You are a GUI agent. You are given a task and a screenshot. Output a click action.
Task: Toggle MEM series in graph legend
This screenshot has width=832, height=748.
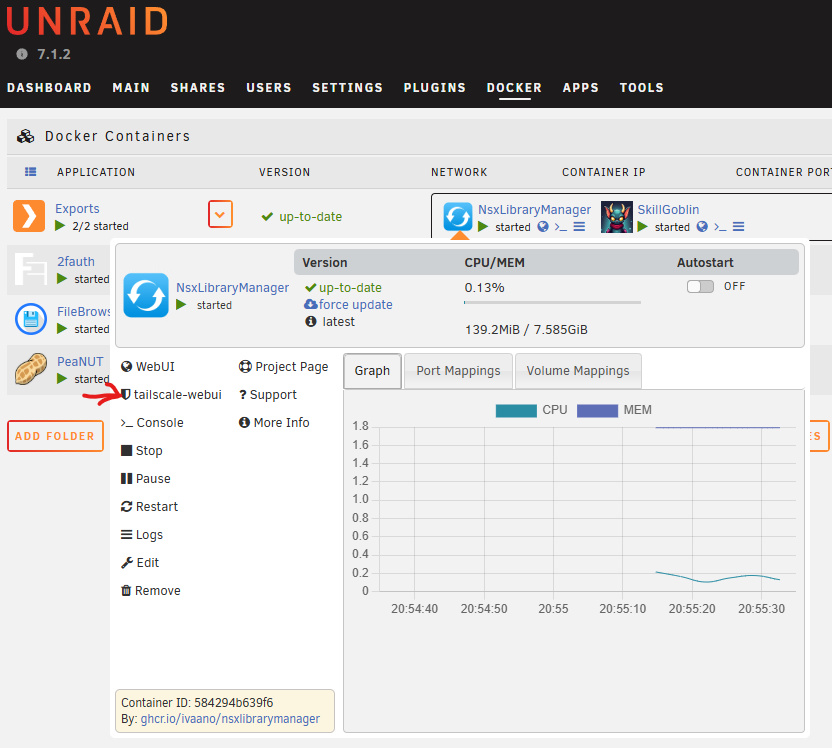614,410
